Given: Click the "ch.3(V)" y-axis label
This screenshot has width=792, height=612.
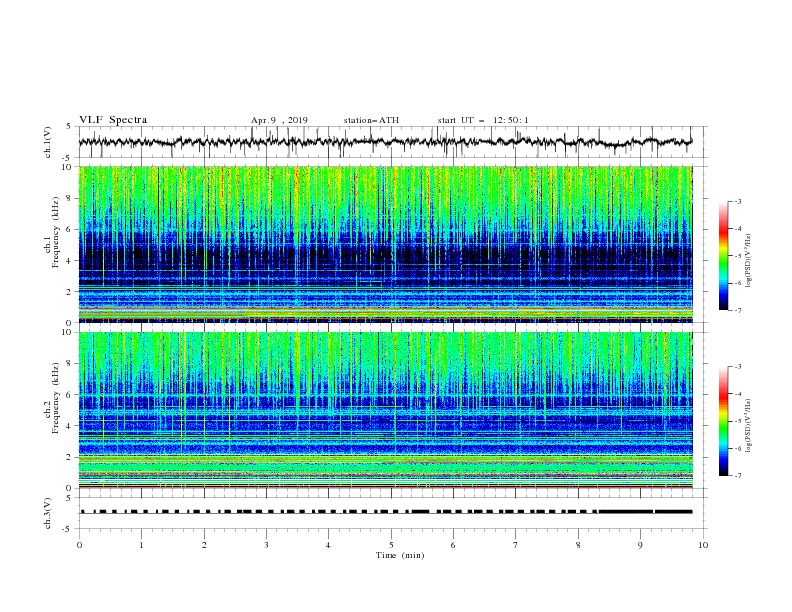Looking at the screenshot, I should click(48, 513).
